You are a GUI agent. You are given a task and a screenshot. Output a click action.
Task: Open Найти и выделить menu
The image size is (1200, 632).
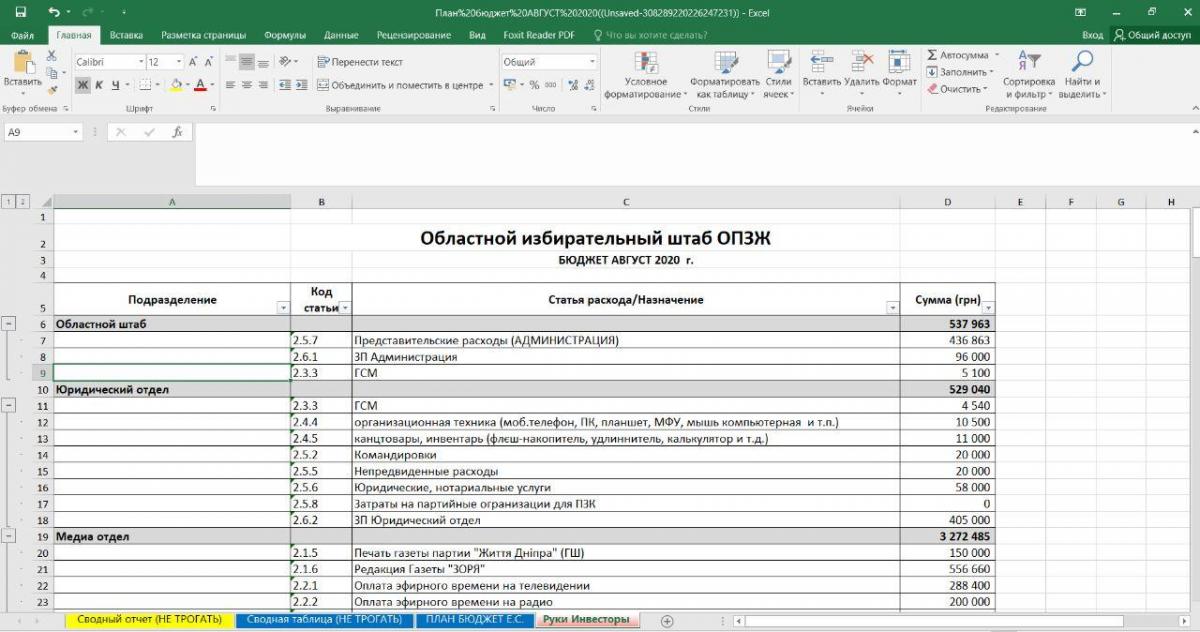(x=1082, y=74)
